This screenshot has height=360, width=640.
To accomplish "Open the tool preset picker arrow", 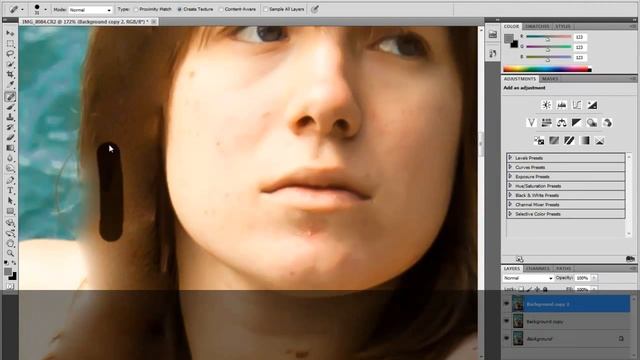I will tap(22, 9).
